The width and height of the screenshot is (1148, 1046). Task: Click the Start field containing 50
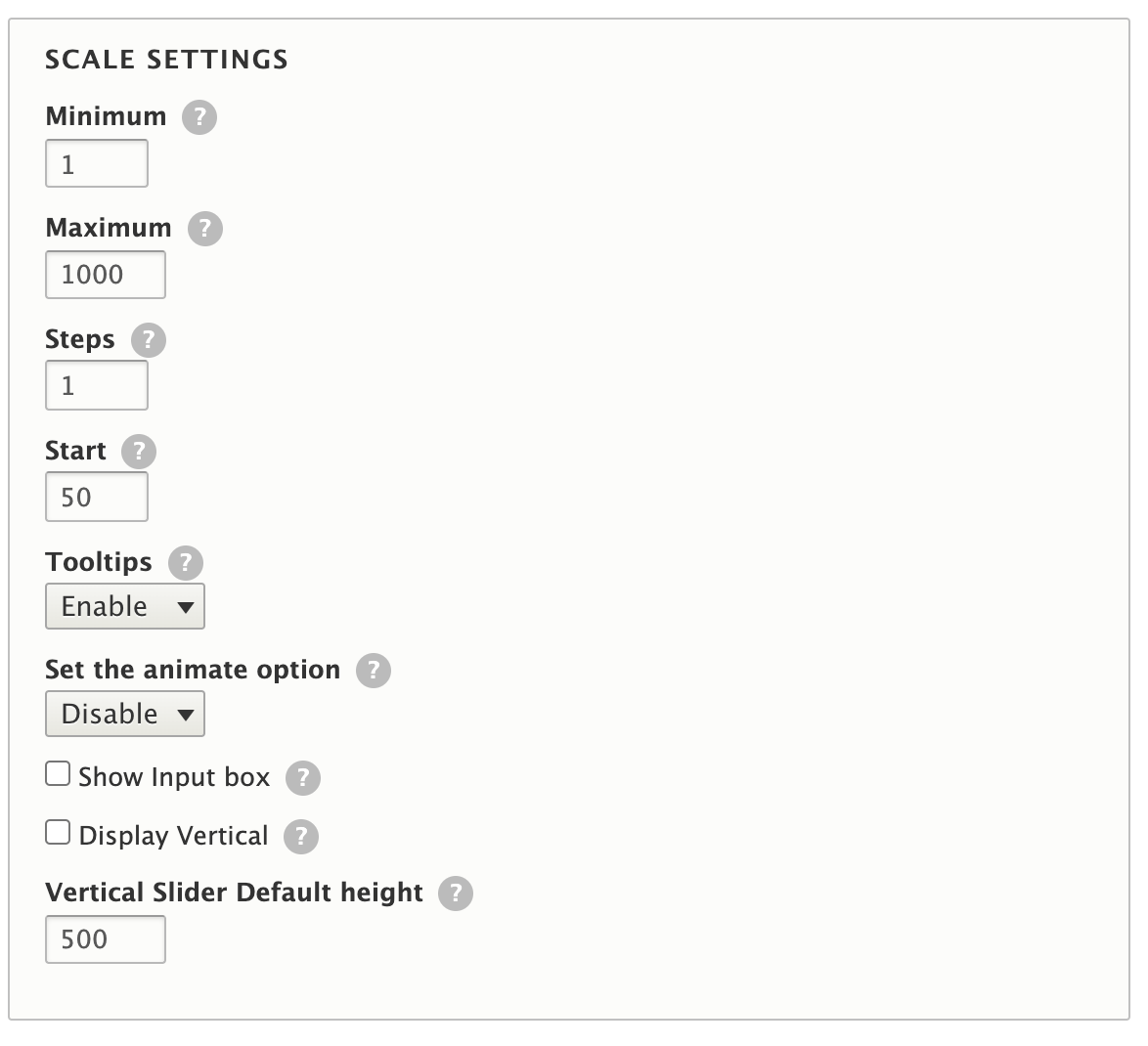[97, 497]
